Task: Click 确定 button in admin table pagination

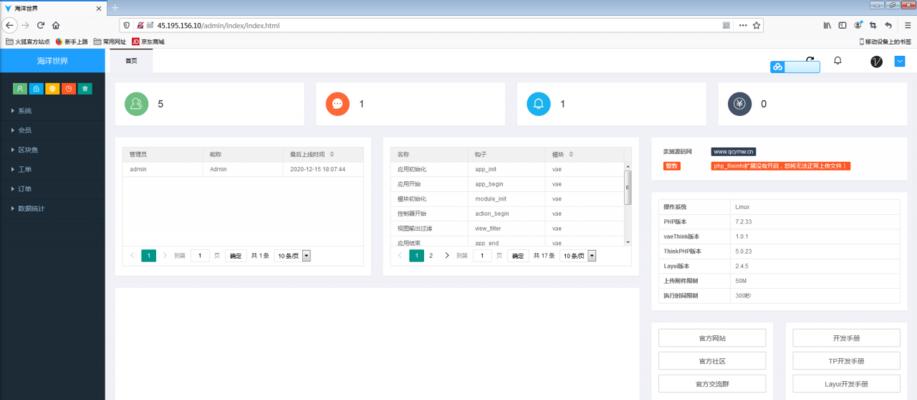Action: [x=235, y=256]
